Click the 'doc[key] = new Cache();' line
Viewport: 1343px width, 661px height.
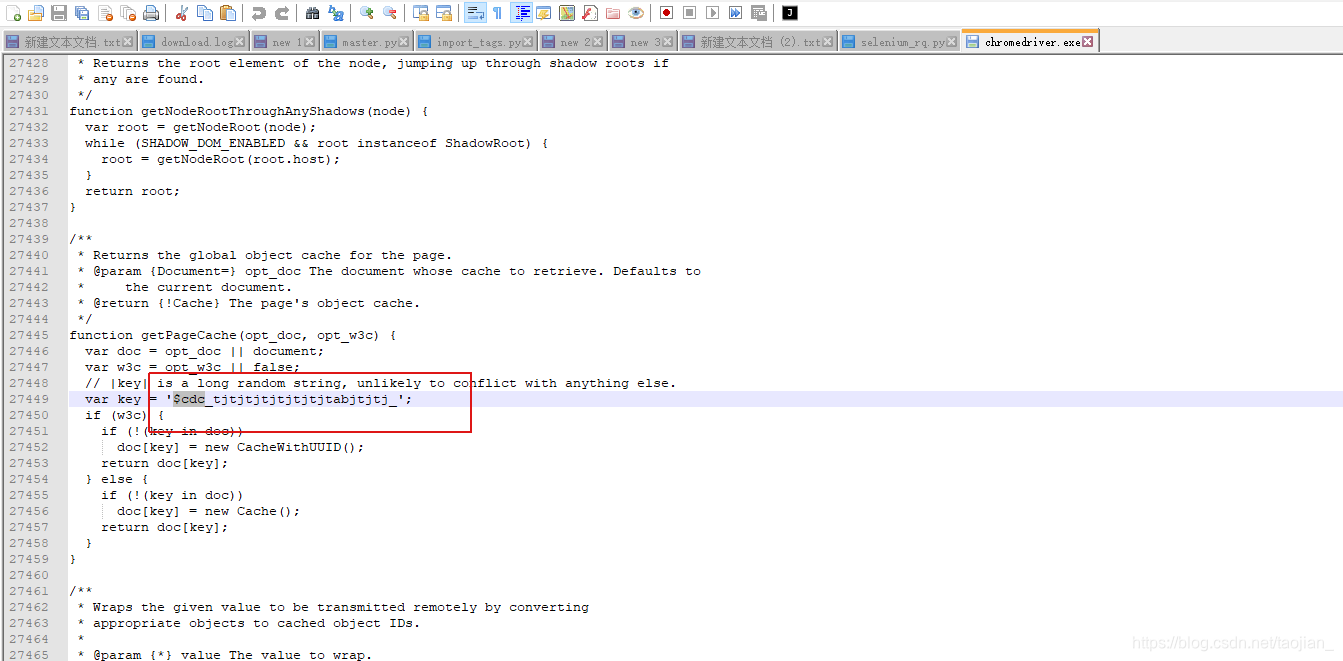[209, 511]
